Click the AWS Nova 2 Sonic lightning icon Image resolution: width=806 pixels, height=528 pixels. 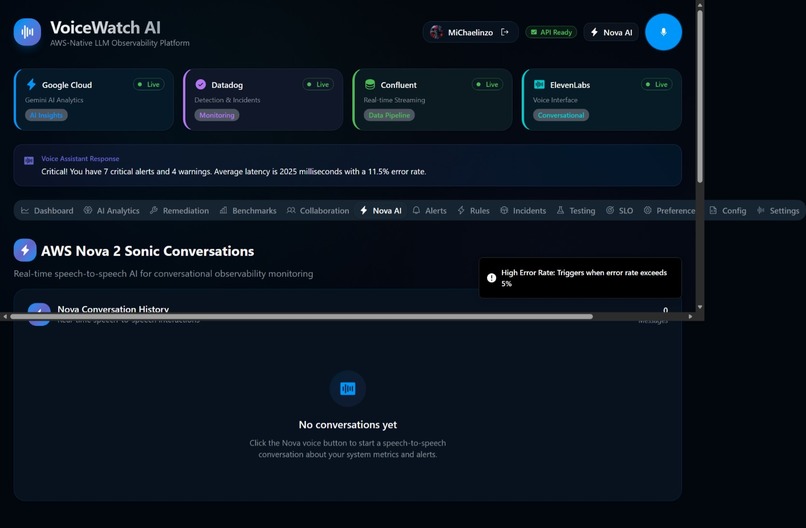25,250
